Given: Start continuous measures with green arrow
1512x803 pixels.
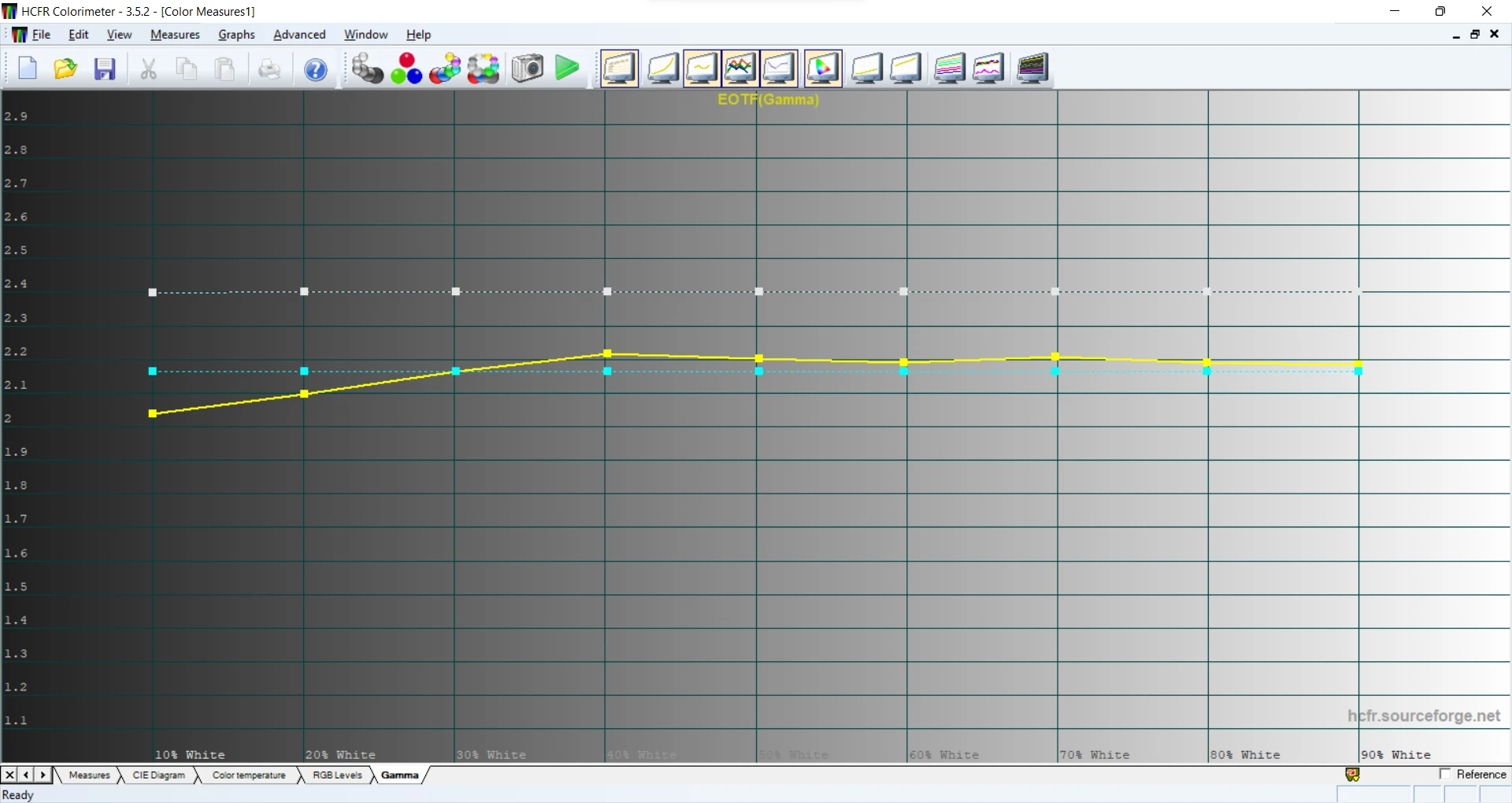Looking at the screenshot, I should [567, 68].
